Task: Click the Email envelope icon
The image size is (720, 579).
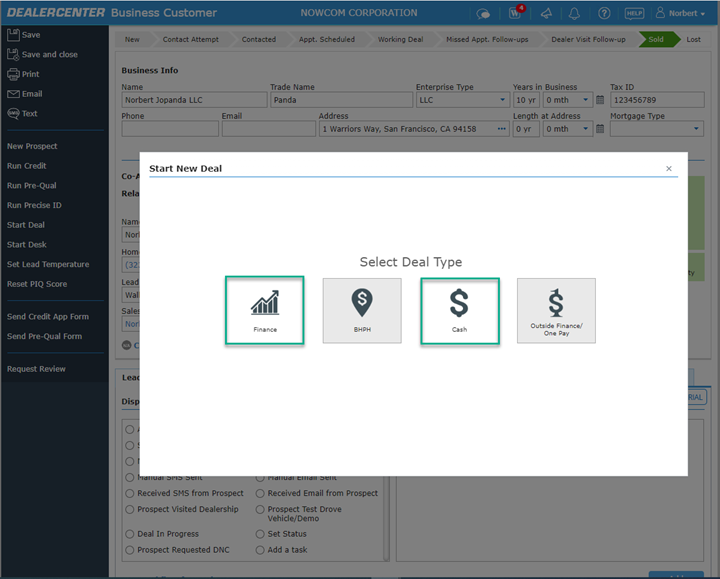Action: coord(13,94)
